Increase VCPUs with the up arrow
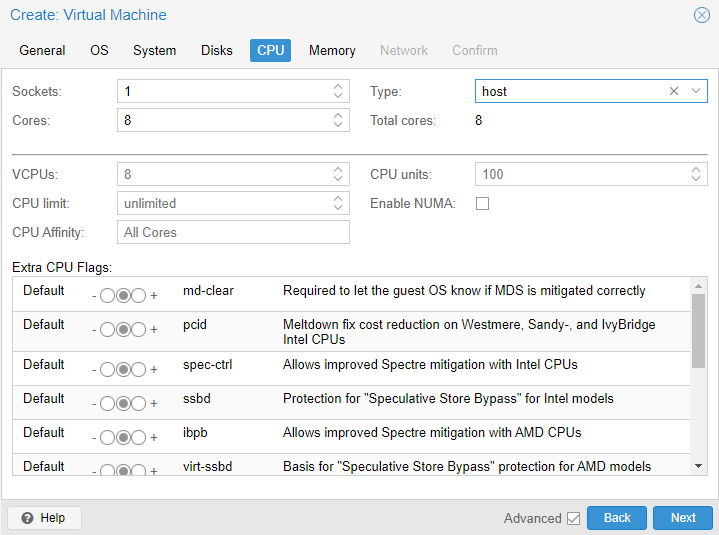Viewport: 719px width, 535px height. 338,169
